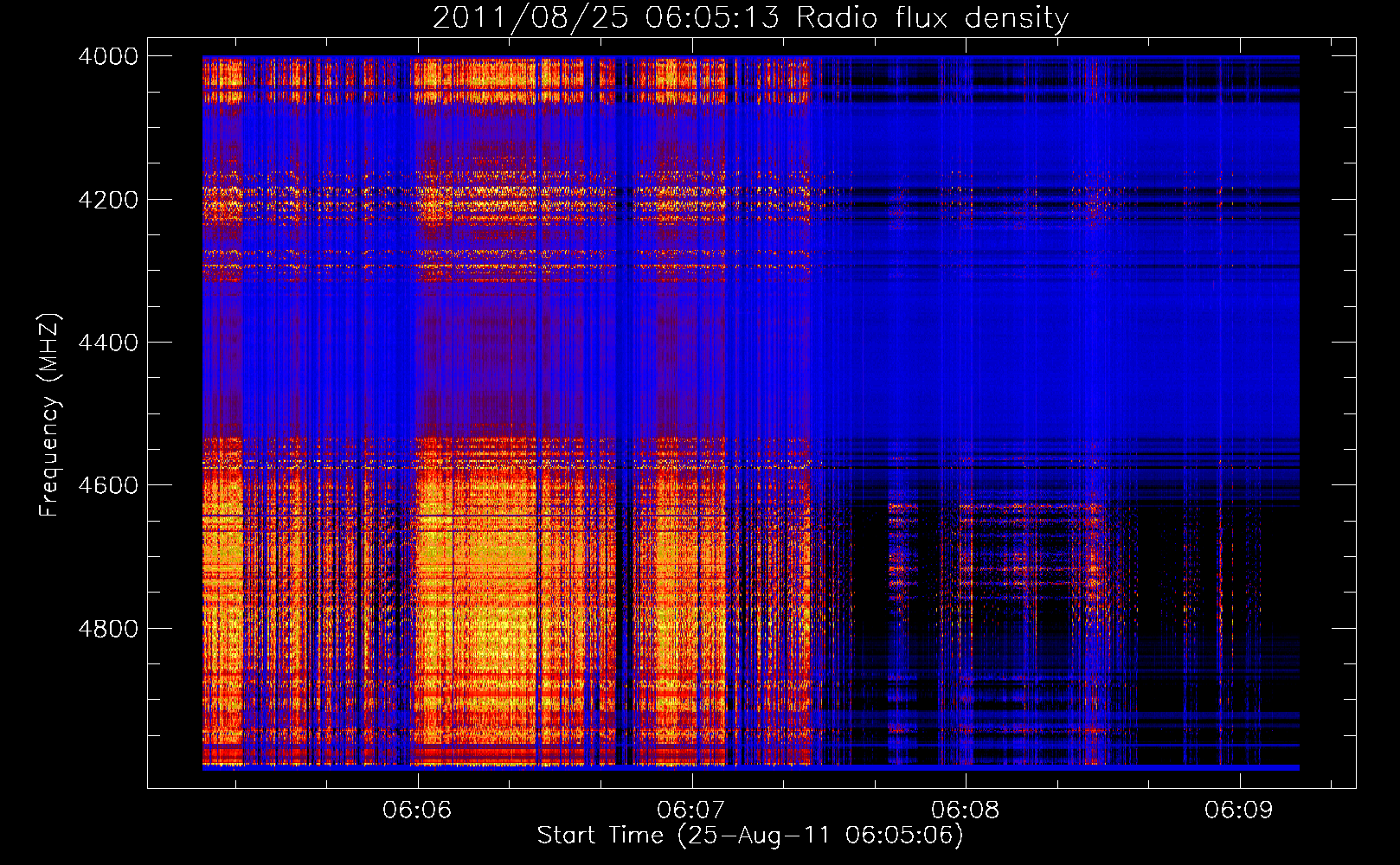The image size is (1400, 865).
Task: Select the 4400 frequency axis label
Action: click(108, 343)
